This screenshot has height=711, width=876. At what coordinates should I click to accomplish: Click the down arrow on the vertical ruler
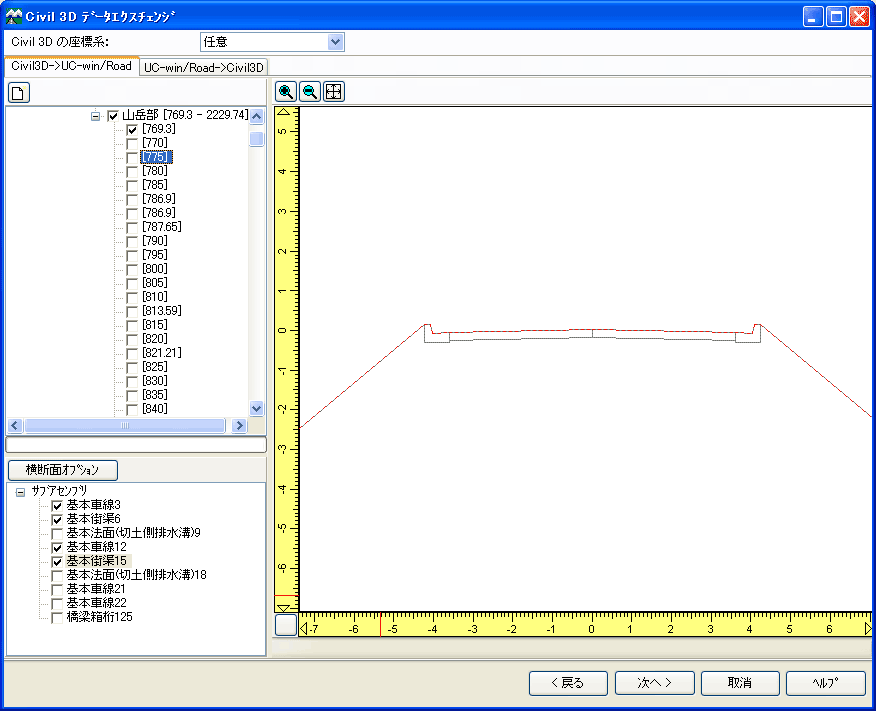click(x=284, y=607)
